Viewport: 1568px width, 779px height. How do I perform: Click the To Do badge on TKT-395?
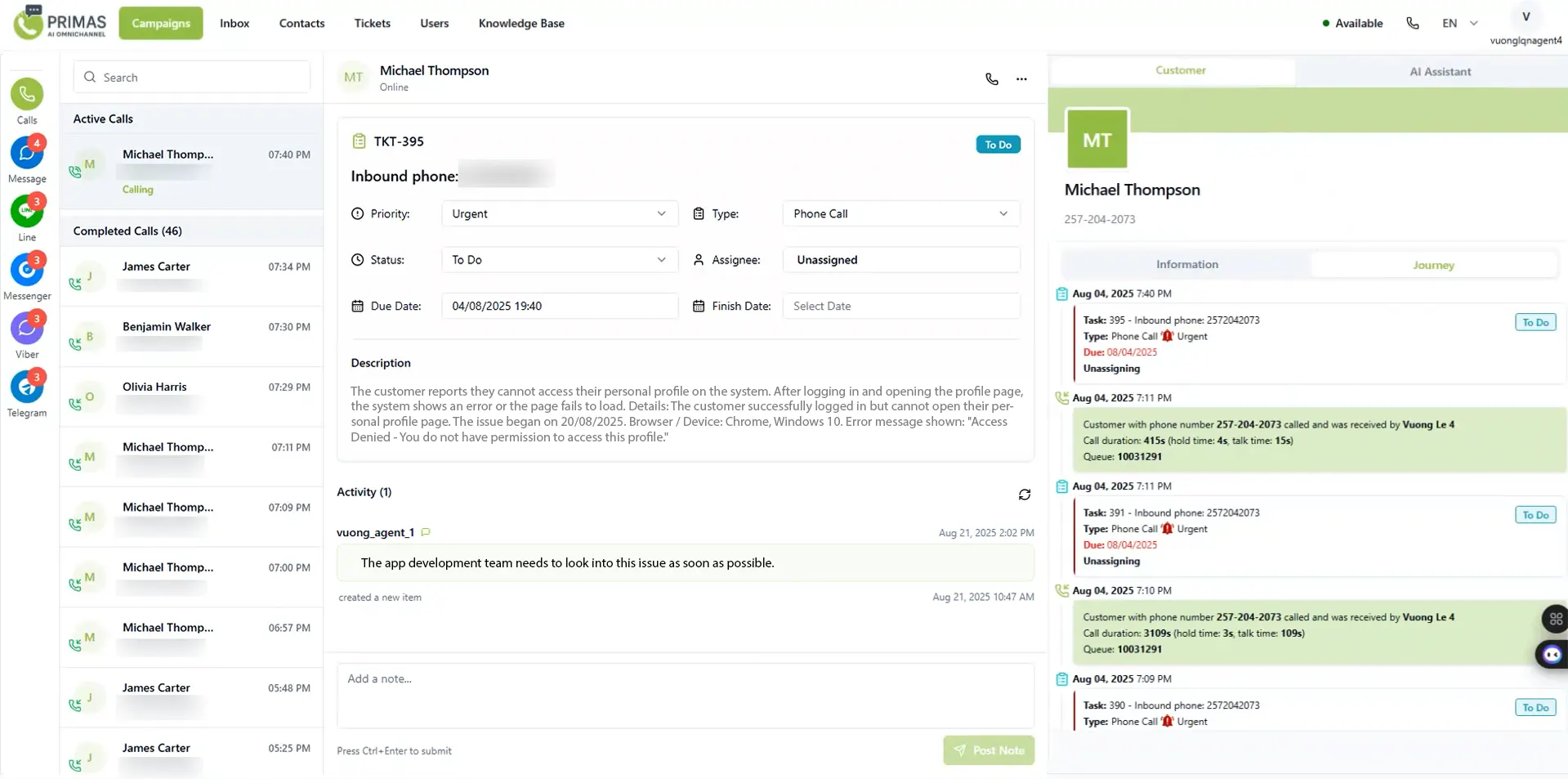coord(998,145)
